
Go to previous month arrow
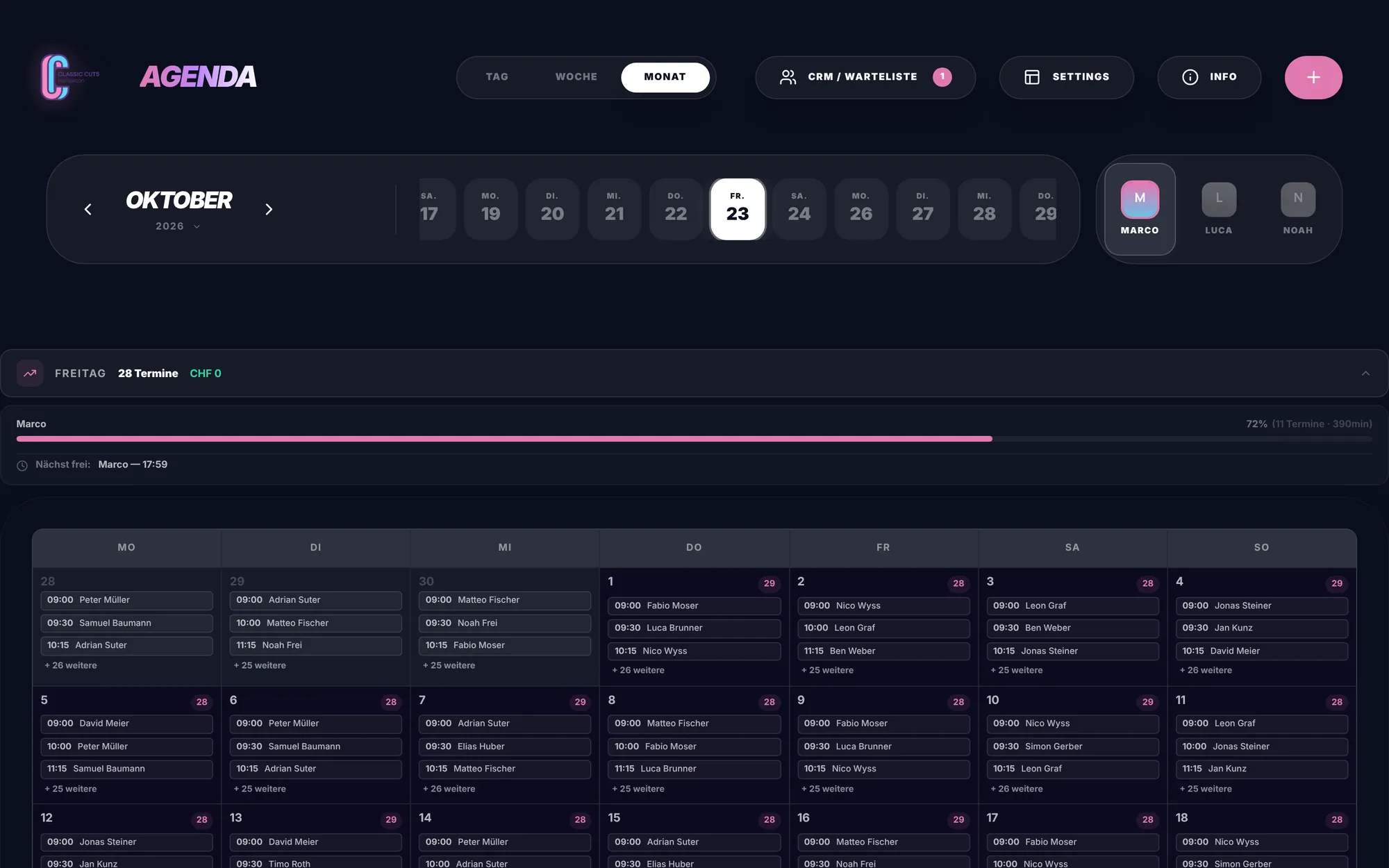[x=88, y=209]
